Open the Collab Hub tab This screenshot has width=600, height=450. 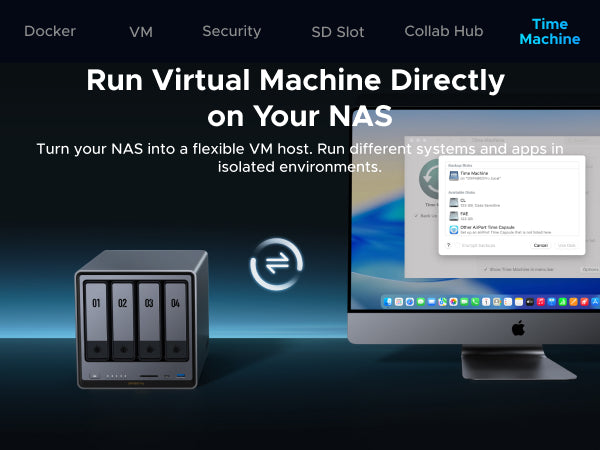[x=443, y=31]
